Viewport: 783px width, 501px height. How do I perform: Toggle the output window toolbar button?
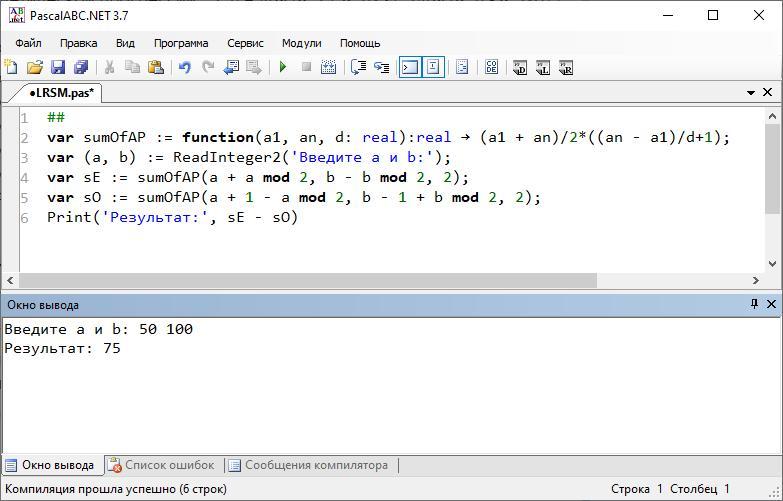click(410, 66)
